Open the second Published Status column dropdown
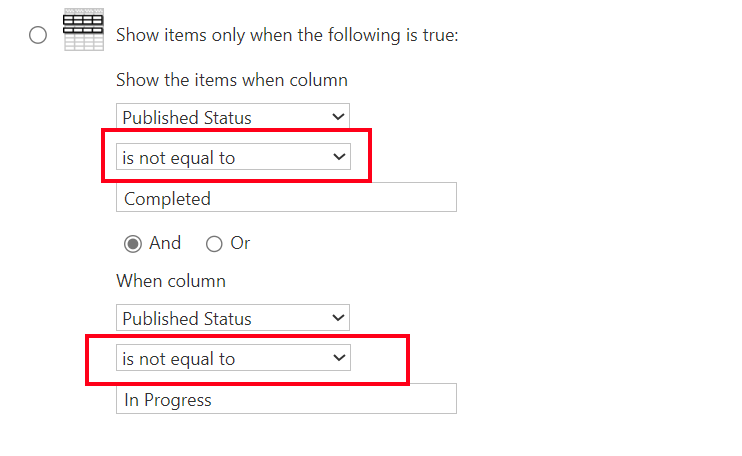Viewport: 742px width, 456px height. (x=232, y=318)
